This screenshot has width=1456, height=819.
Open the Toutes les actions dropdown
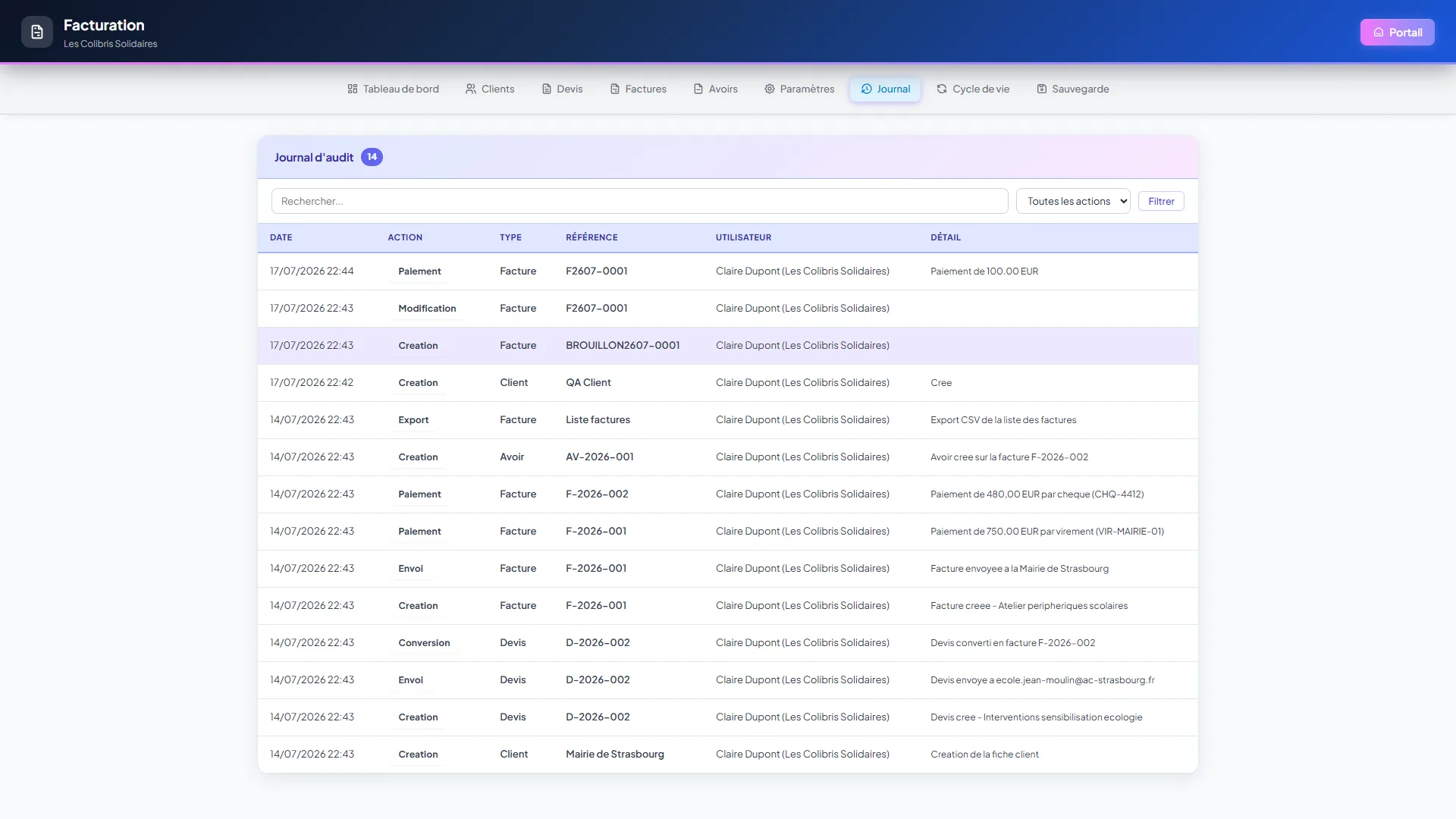(x=1073, y=201)
